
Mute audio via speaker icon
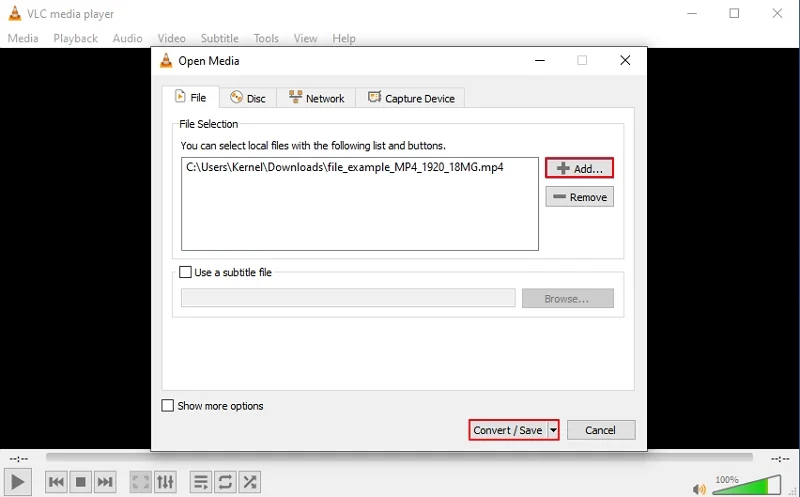(x=699, y=489)
